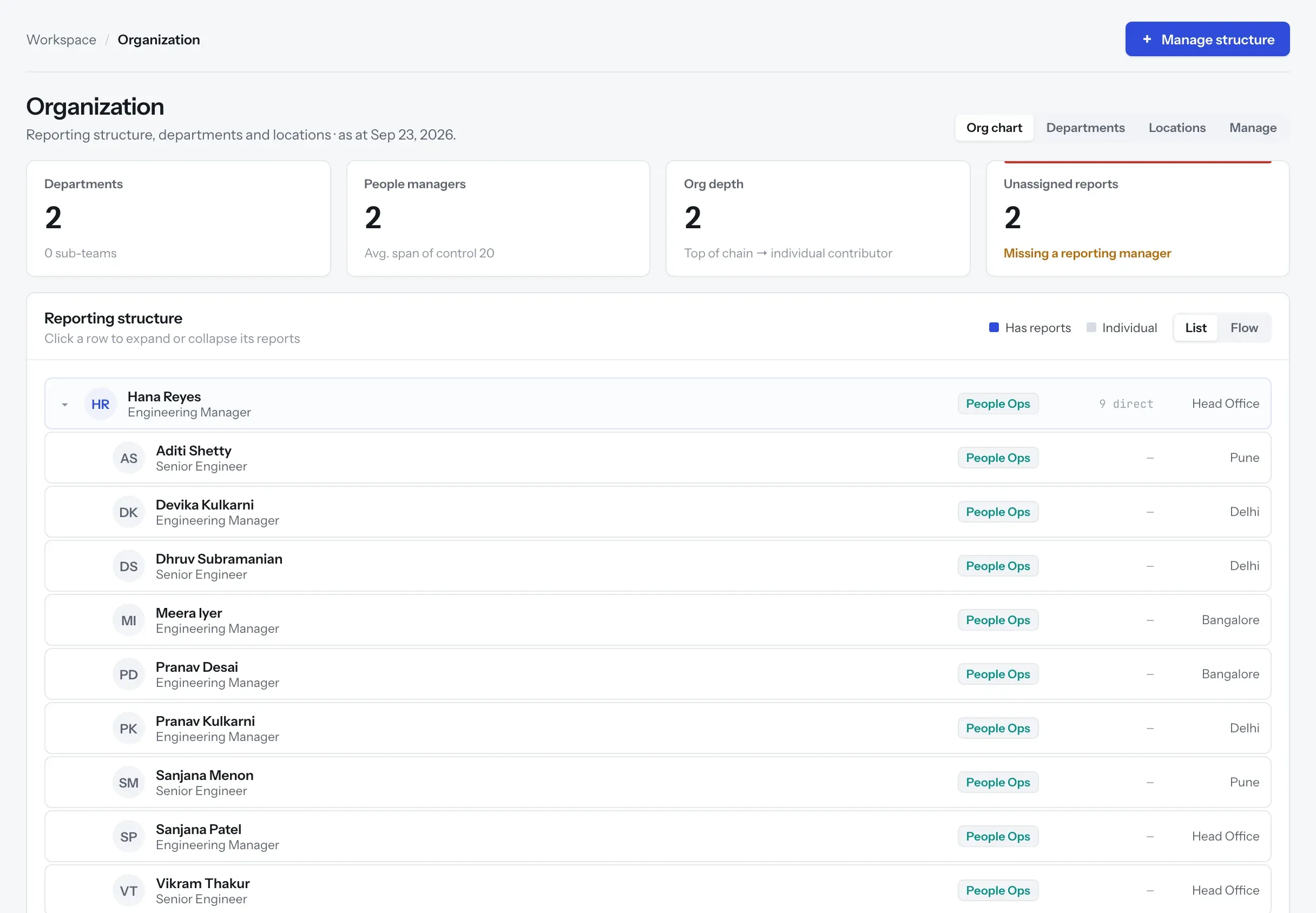Screen dimensions: 1316x913
Task: Open the Unassigned reports summary card
Action: click(x=1137, y=219)
